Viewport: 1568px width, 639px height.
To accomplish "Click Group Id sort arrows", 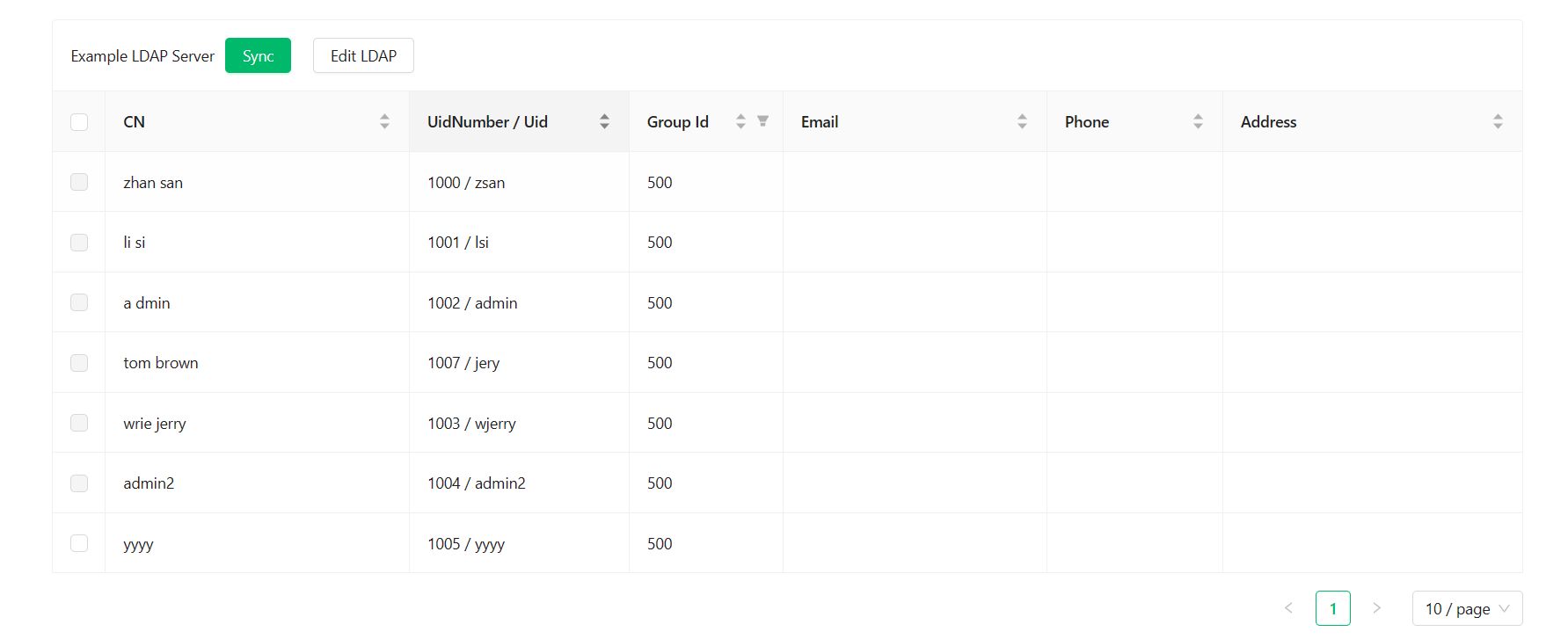I will (740, 121).
